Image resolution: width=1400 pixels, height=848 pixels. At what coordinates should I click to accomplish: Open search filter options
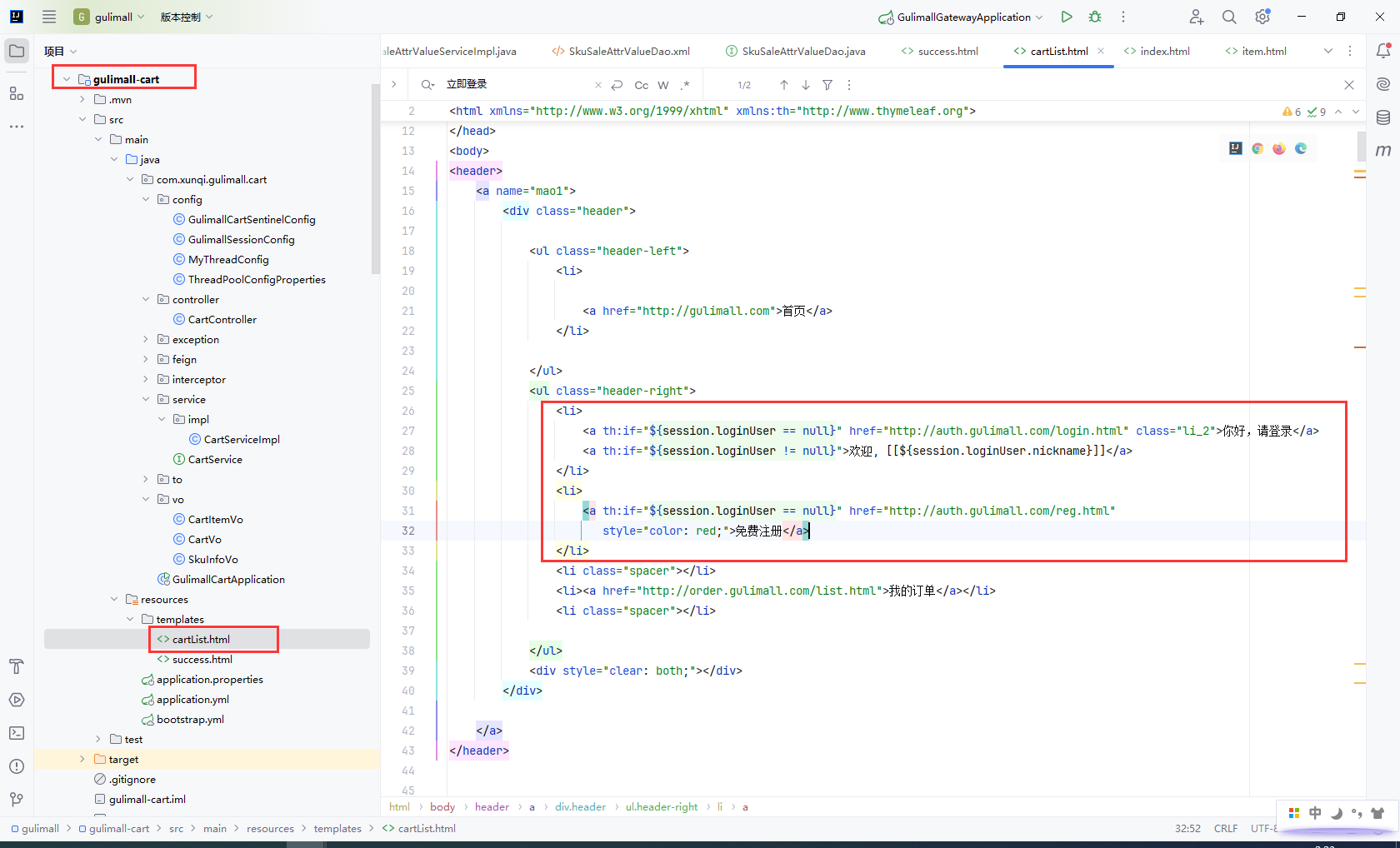point(827,85)
